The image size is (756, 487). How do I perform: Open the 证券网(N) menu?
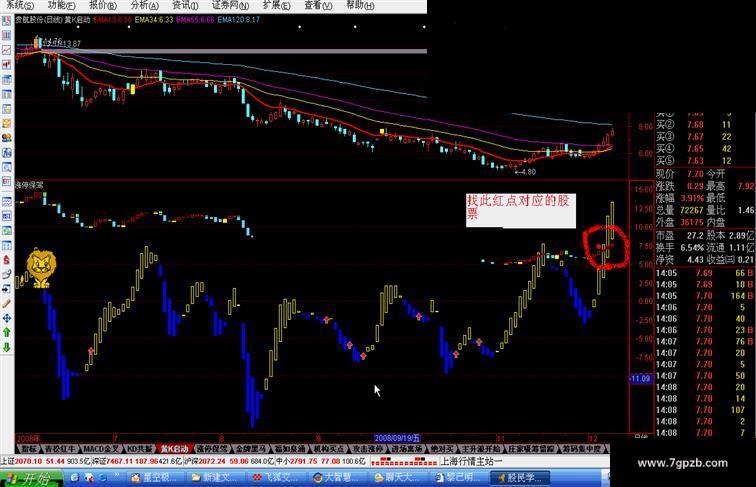tap(230, 5)
